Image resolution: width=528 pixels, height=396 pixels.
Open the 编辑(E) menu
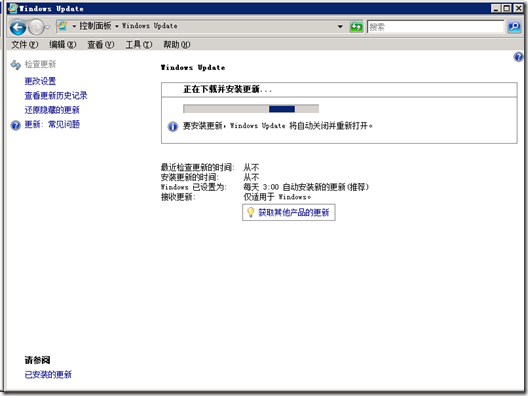coord(63,44)
